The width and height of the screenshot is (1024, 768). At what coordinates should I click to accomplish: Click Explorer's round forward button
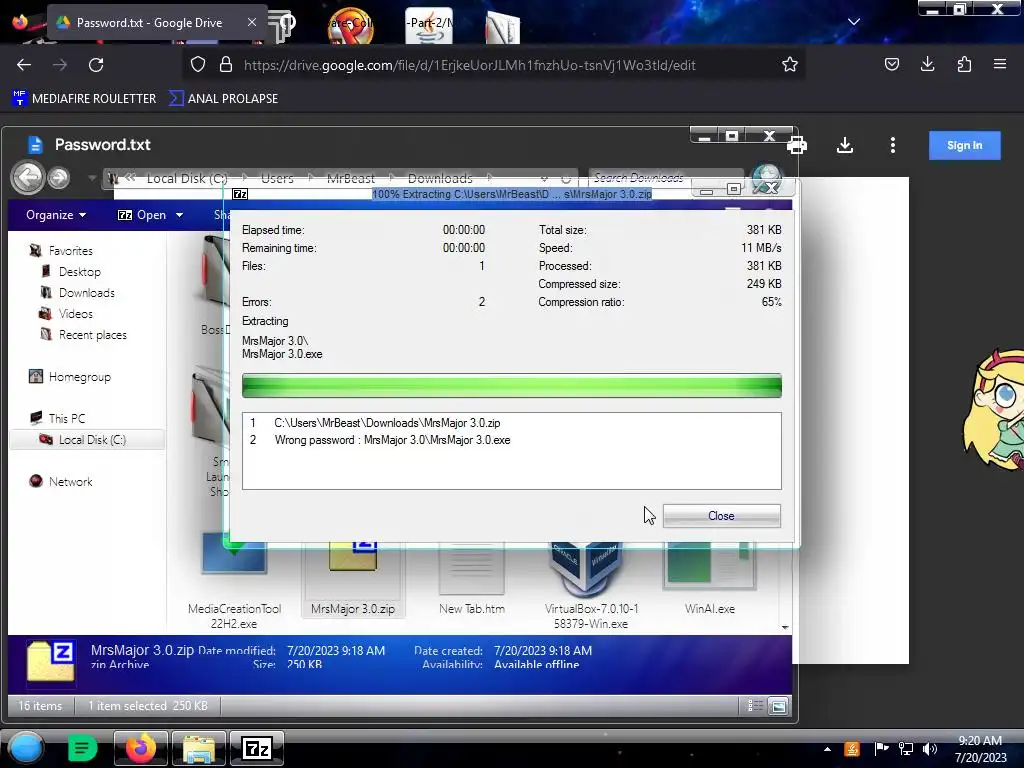(59, 178)
